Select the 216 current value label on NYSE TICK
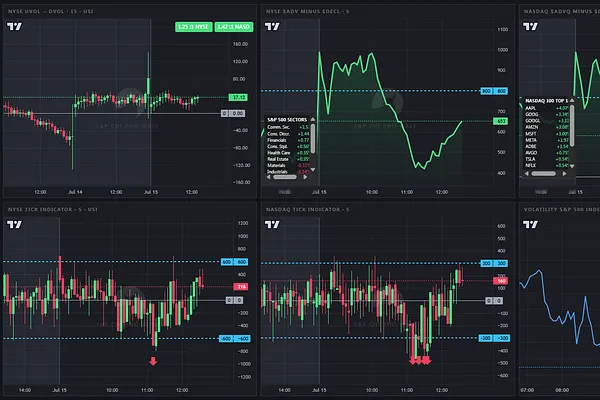Screen dimensions: 600x400 (x=241, y=287)
